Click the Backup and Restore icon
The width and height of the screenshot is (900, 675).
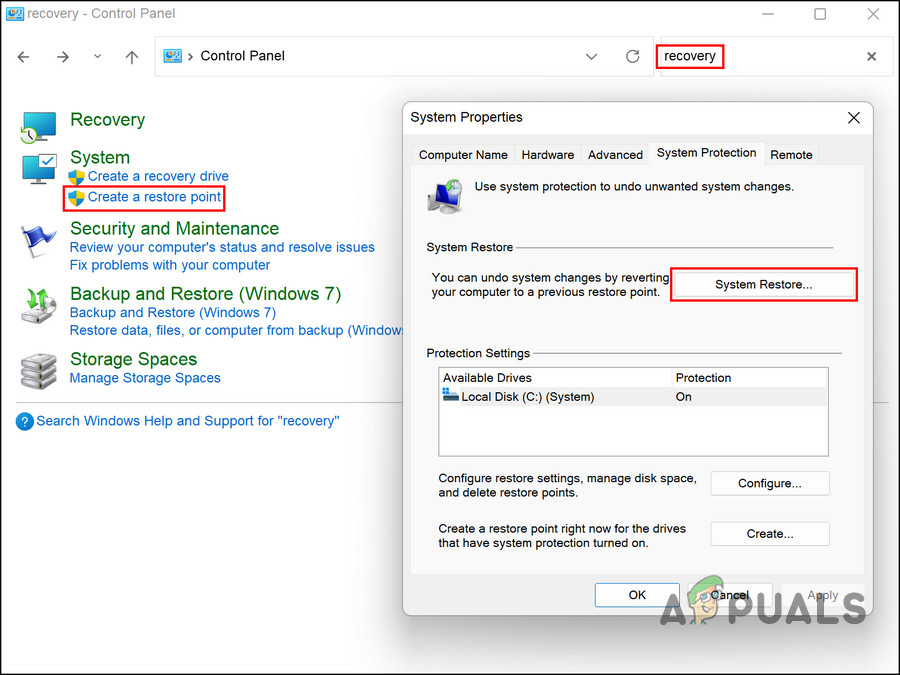pos(38,307)
